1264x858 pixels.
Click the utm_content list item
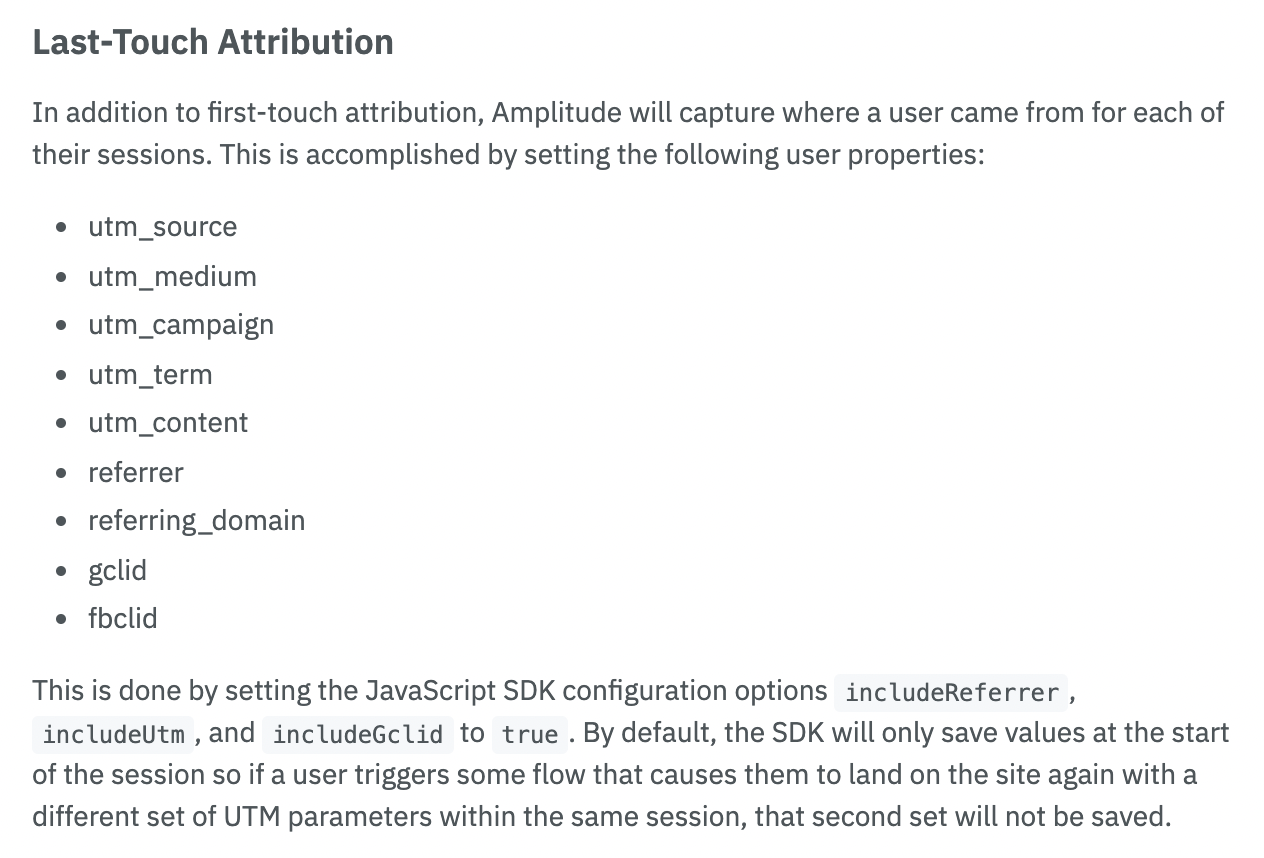[x=168, y=422]
